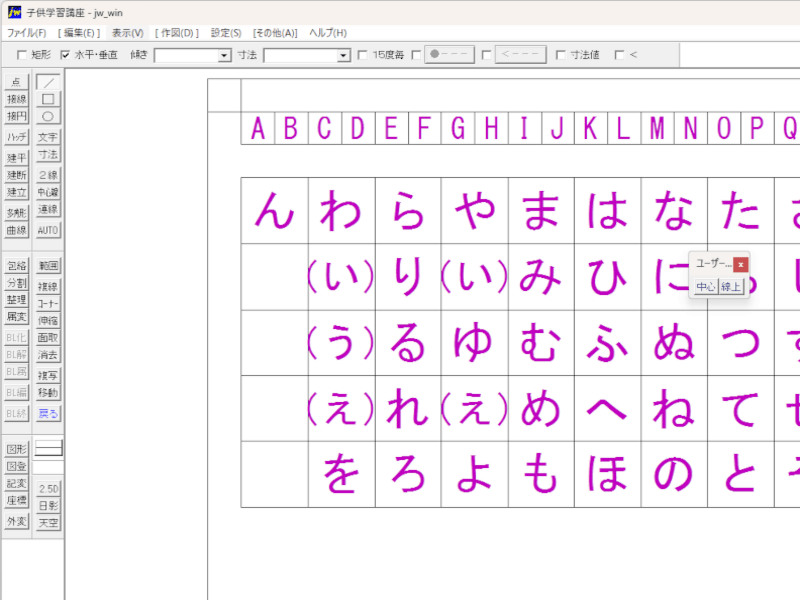This screenshot has height=600, width=800.
Task: Select the 消去 erase tool
Action: coord(48,355)
